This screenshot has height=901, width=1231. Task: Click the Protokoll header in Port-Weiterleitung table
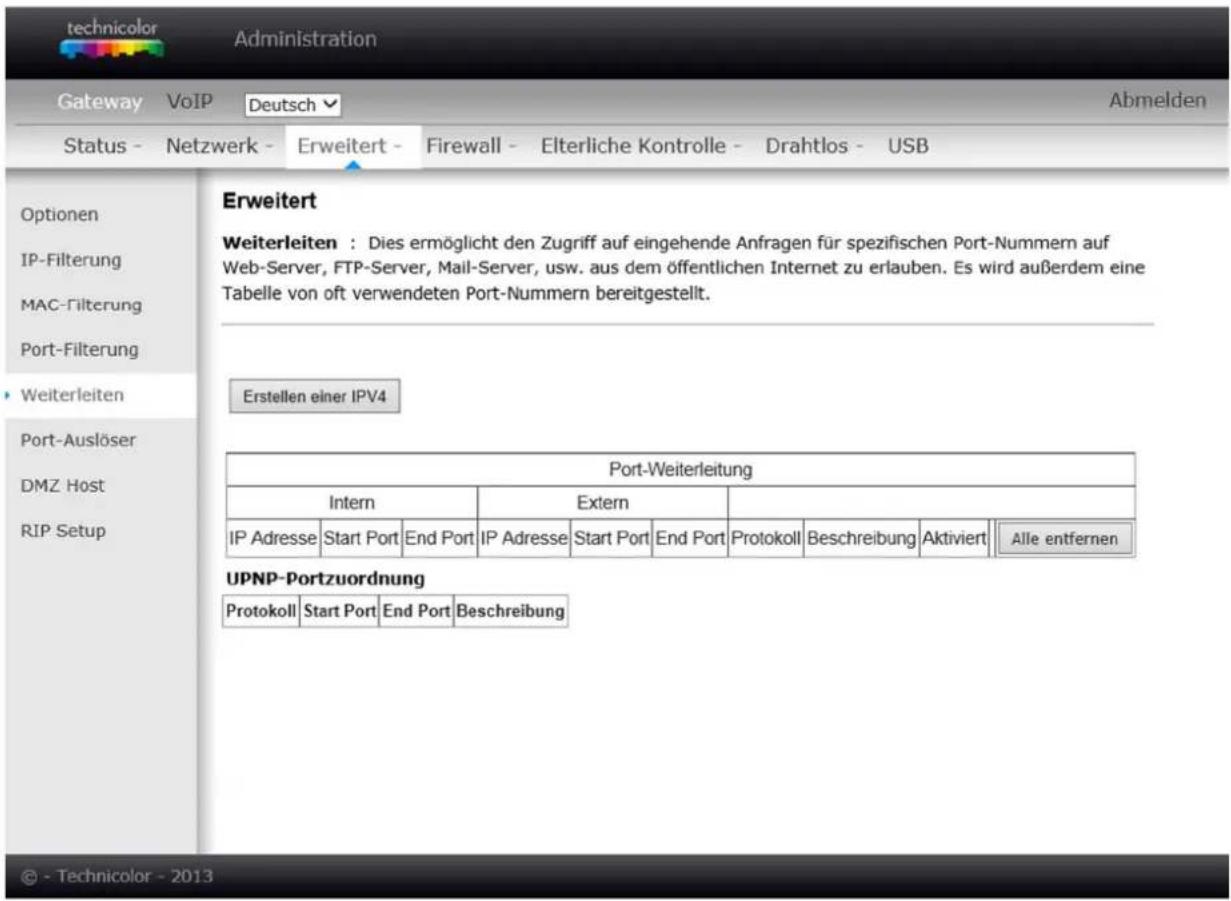765,538
